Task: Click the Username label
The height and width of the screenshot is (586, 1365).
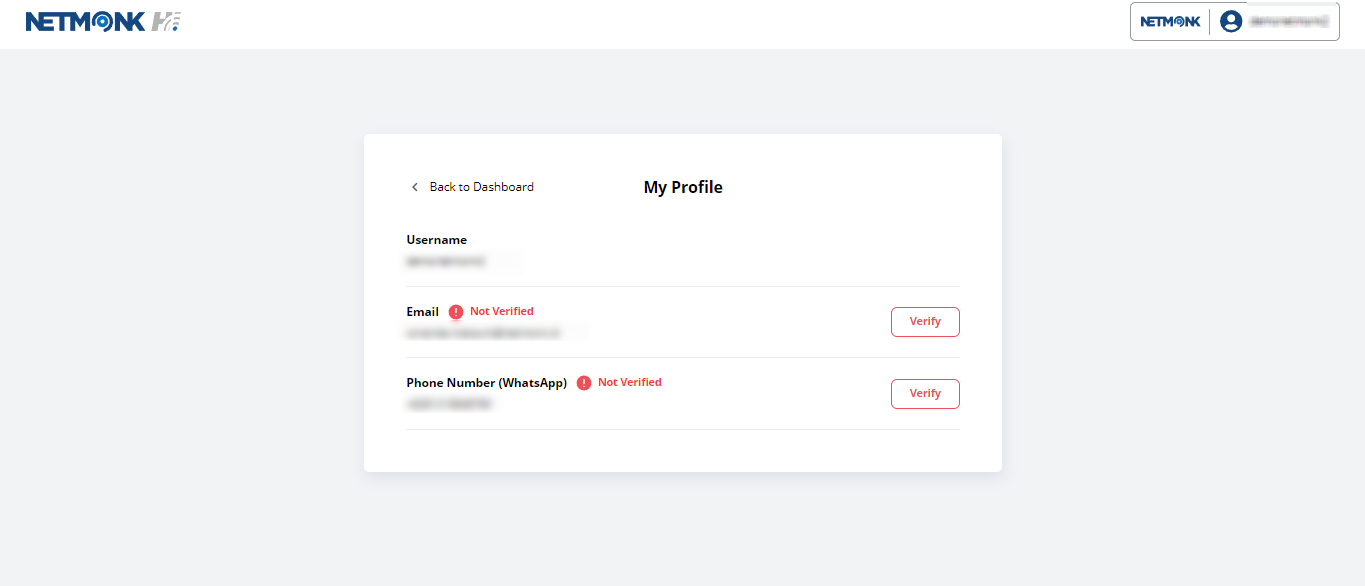Action: (x=437, y=240)
